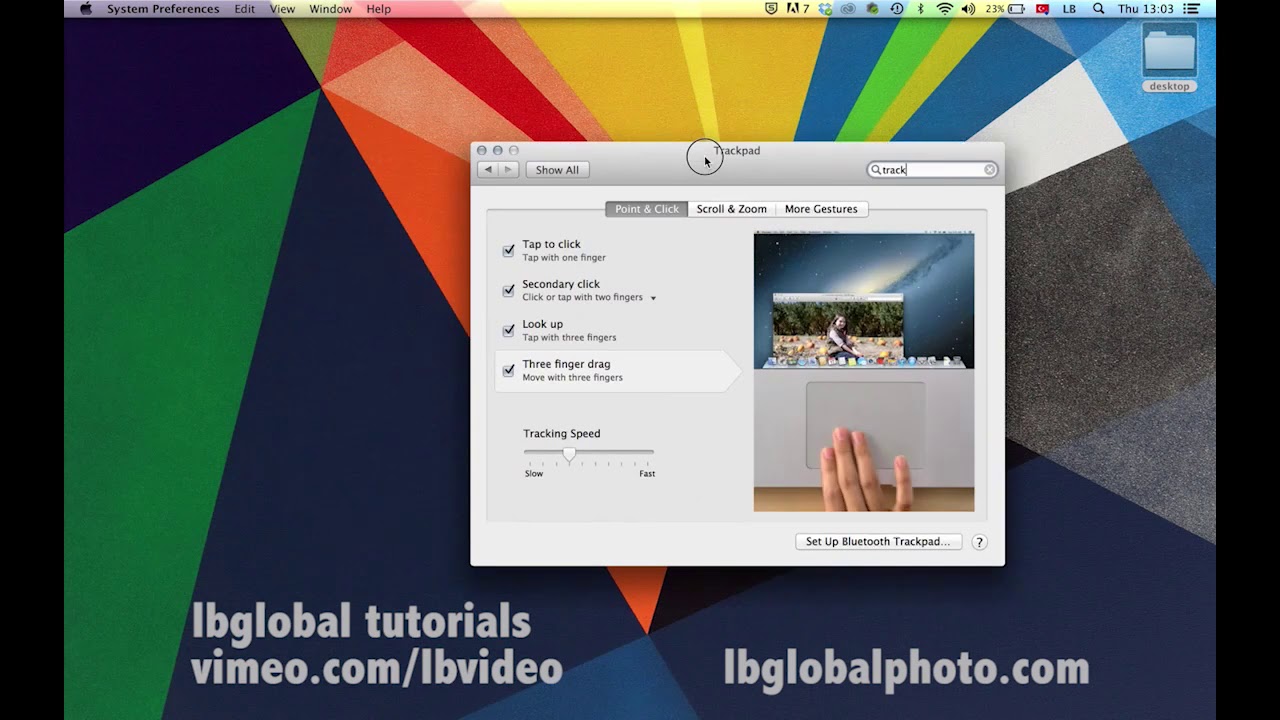The height and width of the screenshot is (720, 1280).
Task: Uncheck Three finger drag
Action: point(508,370)
